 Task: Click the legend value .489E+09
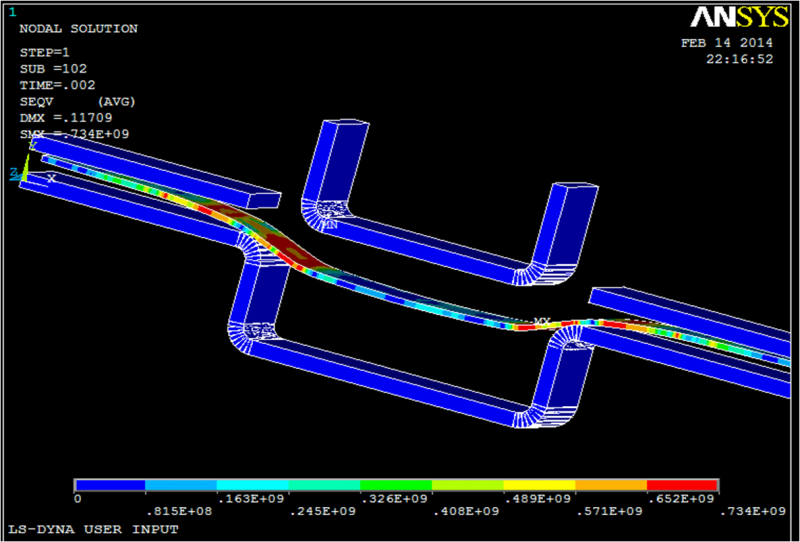(x=538, y=499)
